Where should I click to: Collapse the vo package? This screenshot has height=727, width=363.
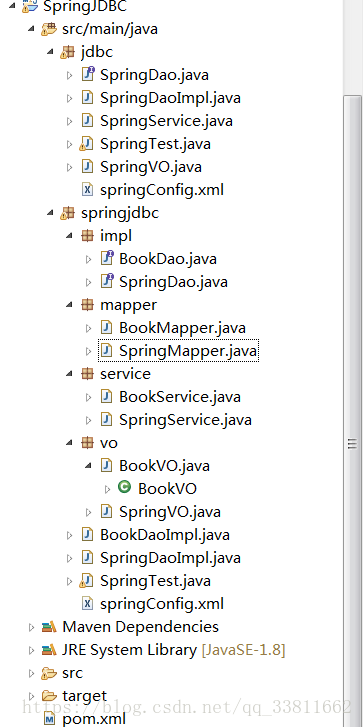(x=70, y=443)
